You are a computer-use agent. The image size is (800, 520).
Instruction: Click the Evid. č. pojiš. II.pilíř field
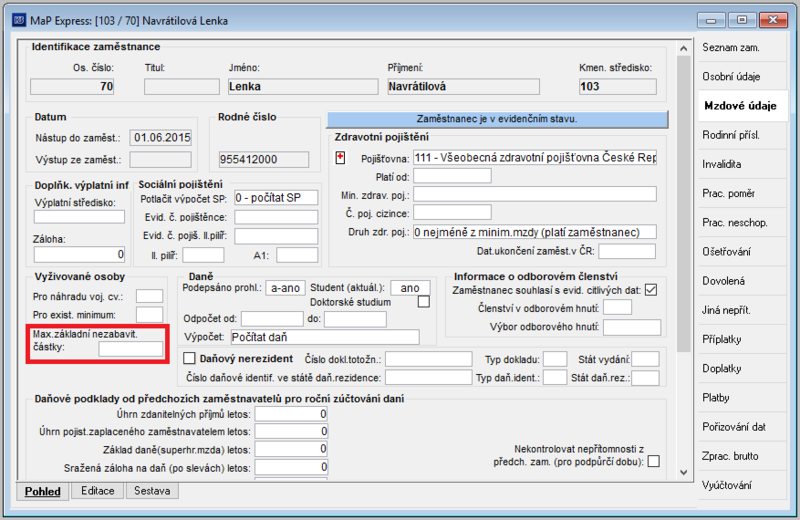(x=276, y=236)
